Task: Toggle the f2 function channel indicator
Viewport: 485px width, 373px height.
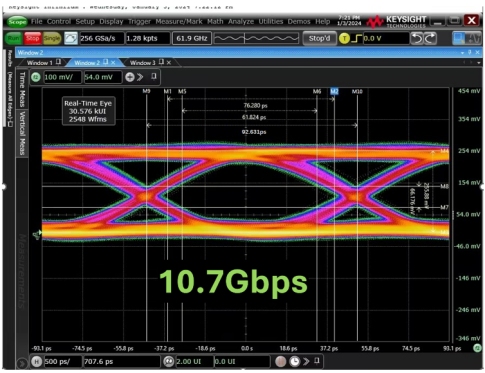Action: point(36,77)
